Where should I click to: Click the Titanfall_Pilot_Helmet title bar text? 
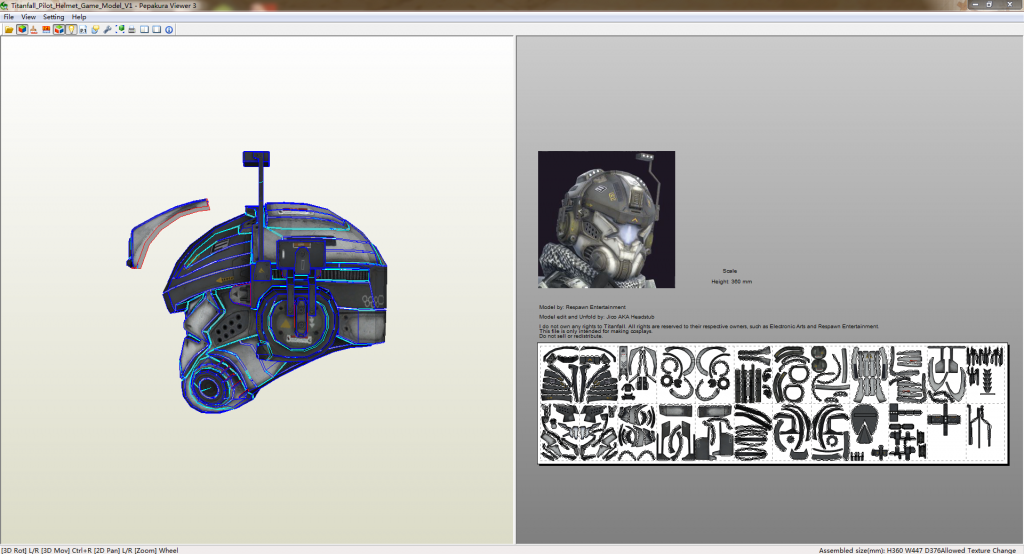click(103, 5)
